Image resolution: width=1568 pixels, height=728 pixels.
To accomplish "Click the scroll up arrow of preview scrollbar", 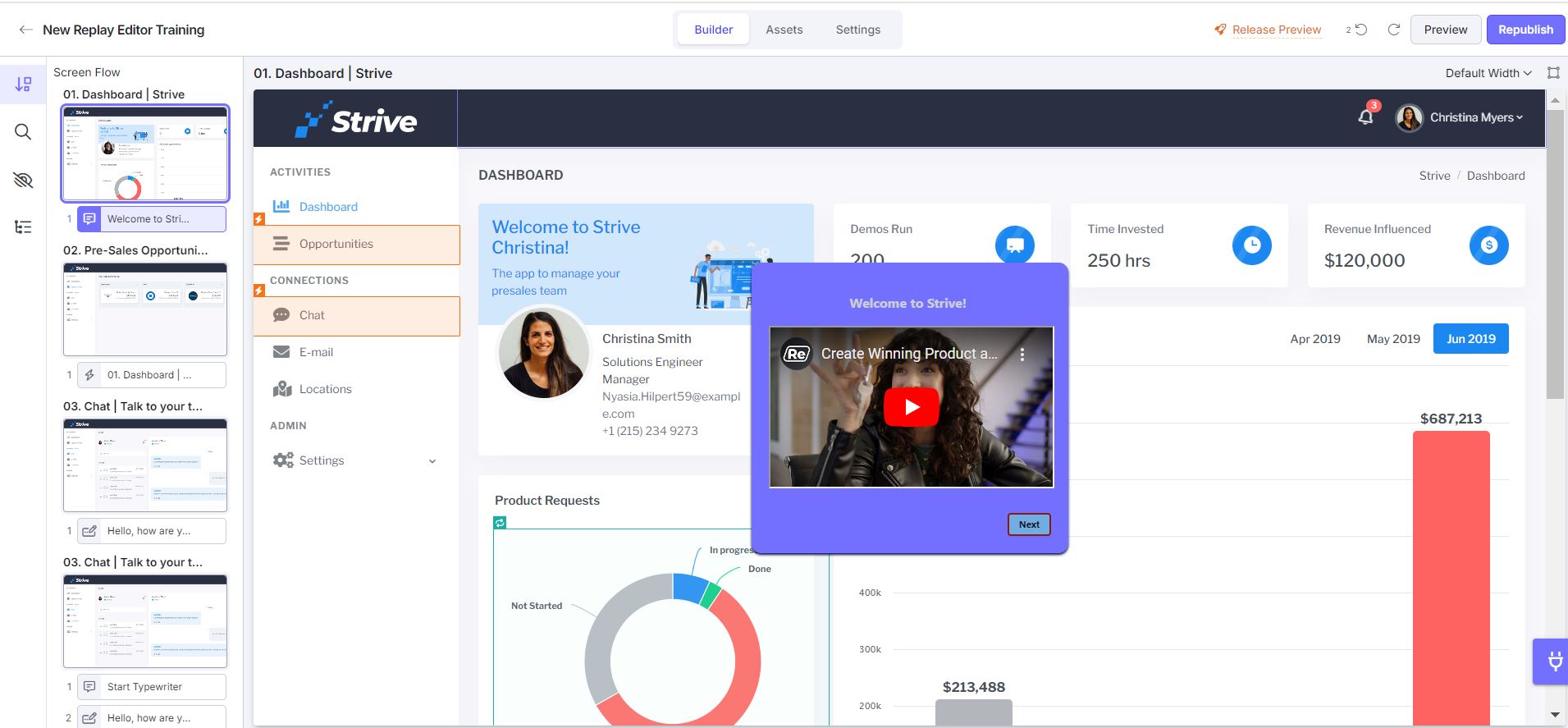I will click(x=1555, y=100).
